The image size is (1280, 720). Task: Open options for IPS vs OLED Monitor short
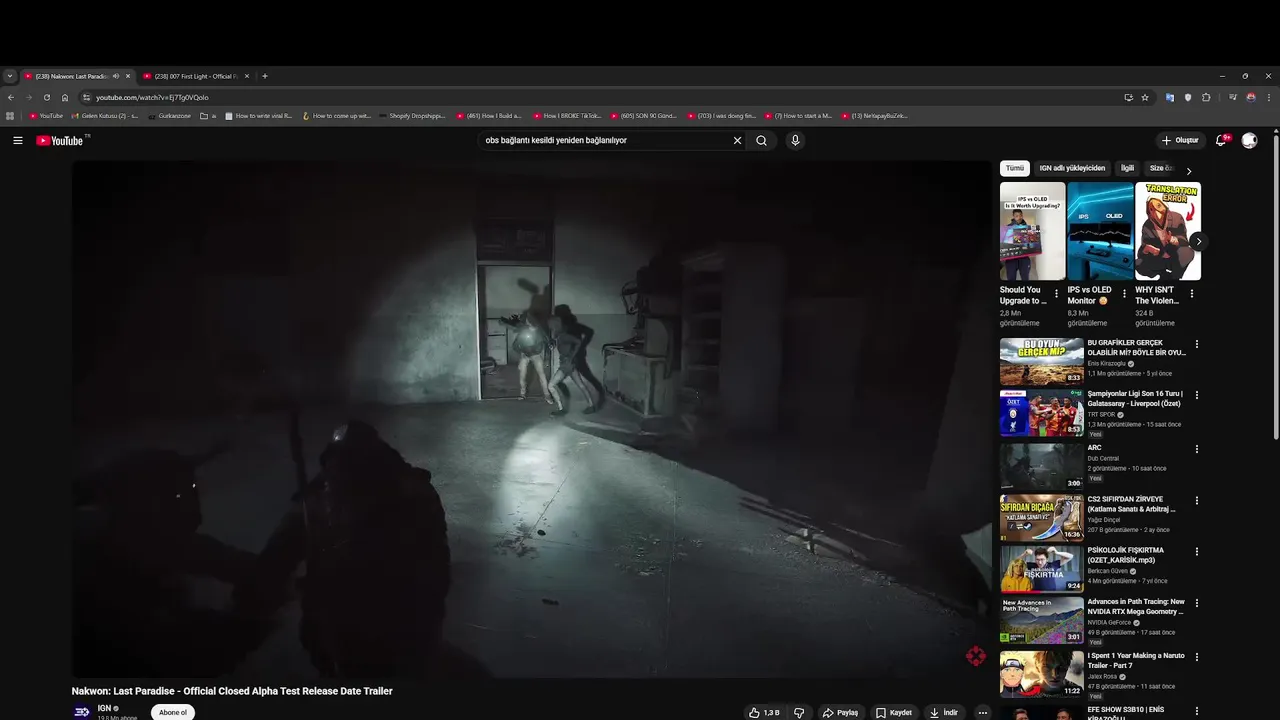(1124, 294)
